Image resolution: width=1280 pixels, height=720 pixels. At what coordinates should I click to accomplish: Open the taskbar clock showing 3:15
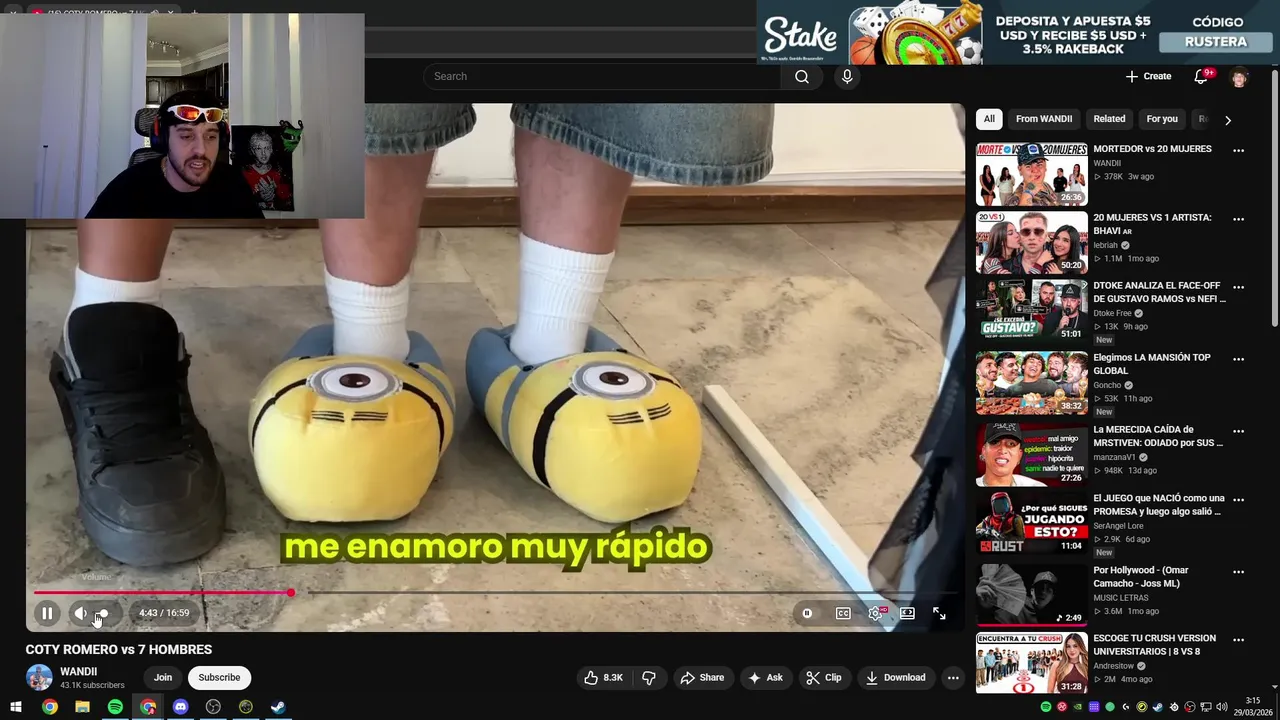click(1253, 707)
